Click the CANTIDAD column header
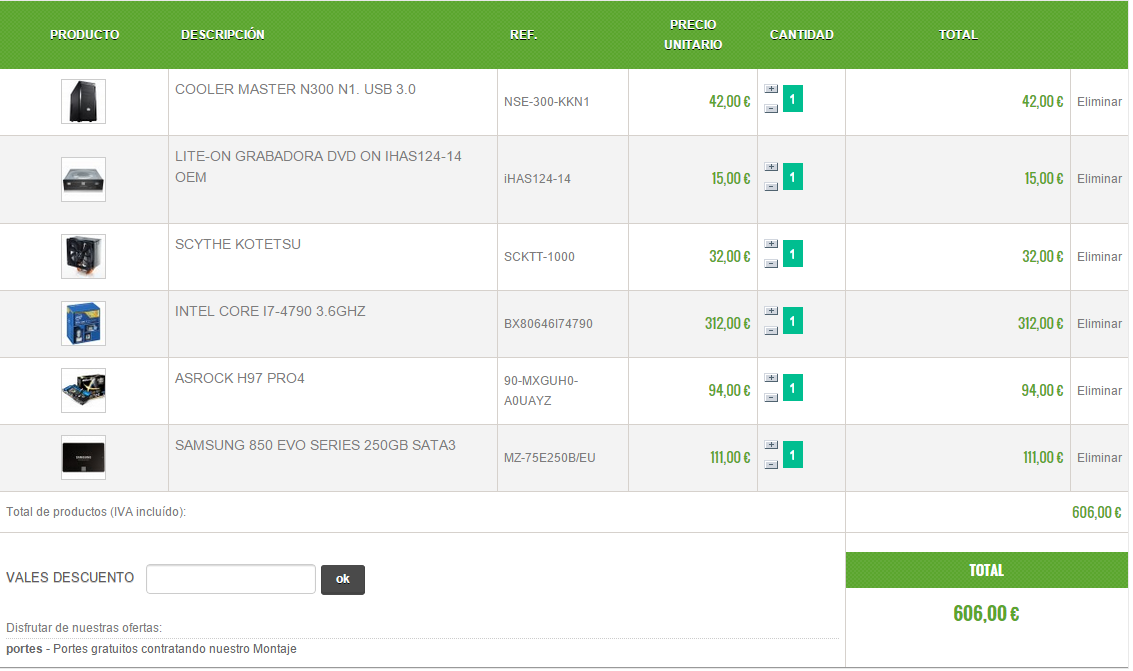Viewport: 1133px width, 671px height. [801, 35]
